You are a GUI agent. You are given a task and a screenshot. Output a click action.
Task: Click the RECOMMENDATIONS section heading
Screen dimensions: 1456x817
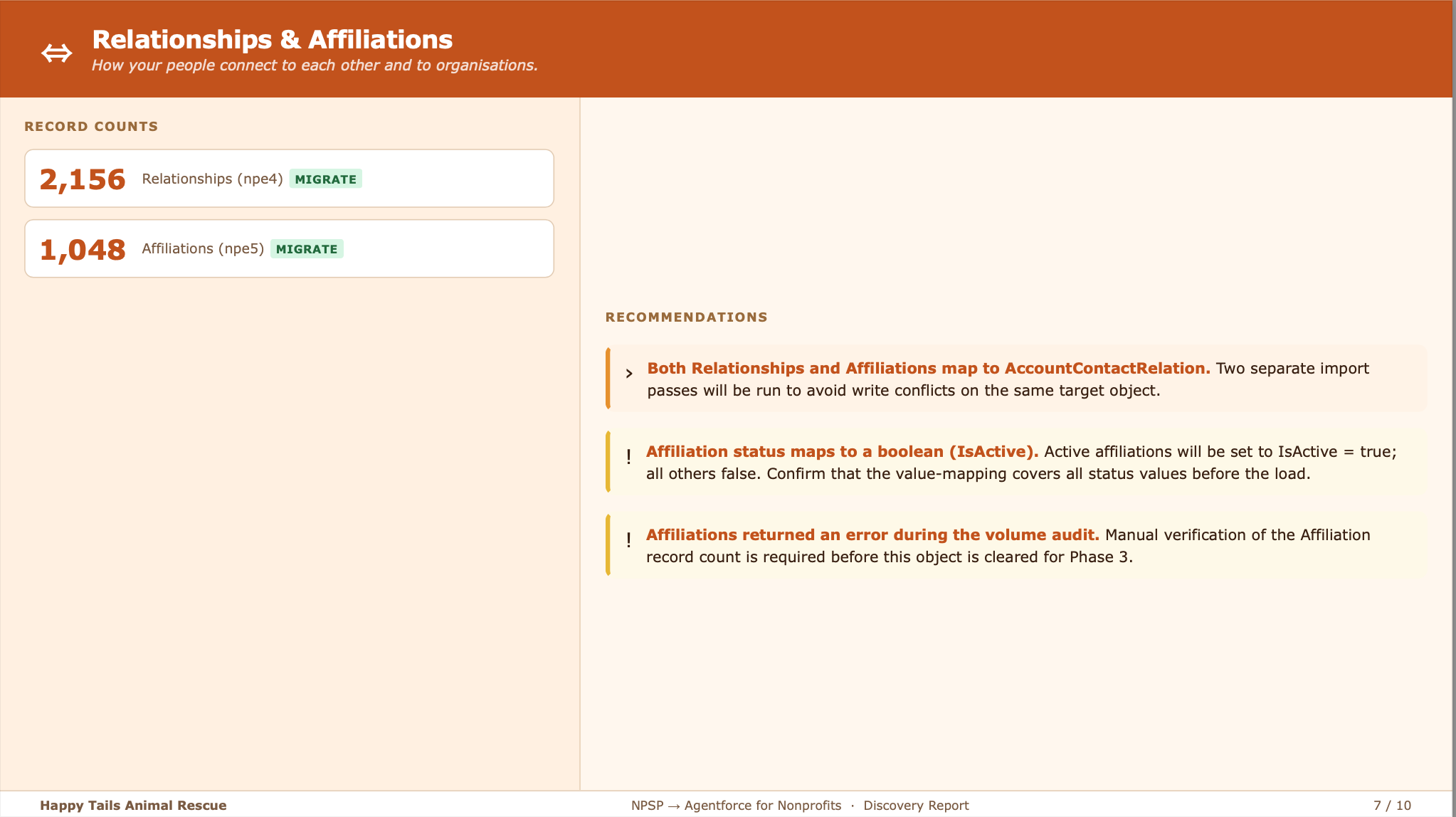tap(686, 317)
